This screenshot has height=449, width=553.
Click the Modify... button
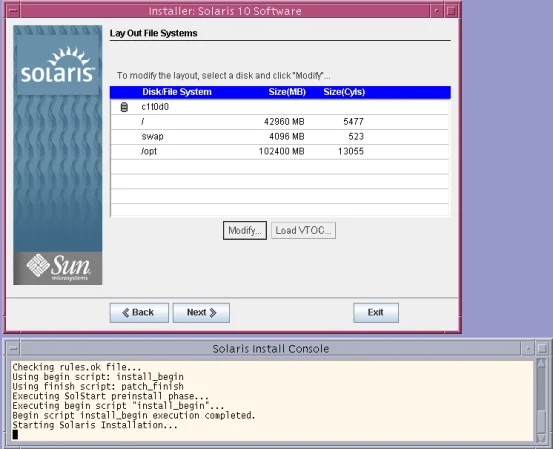point(245,230)
